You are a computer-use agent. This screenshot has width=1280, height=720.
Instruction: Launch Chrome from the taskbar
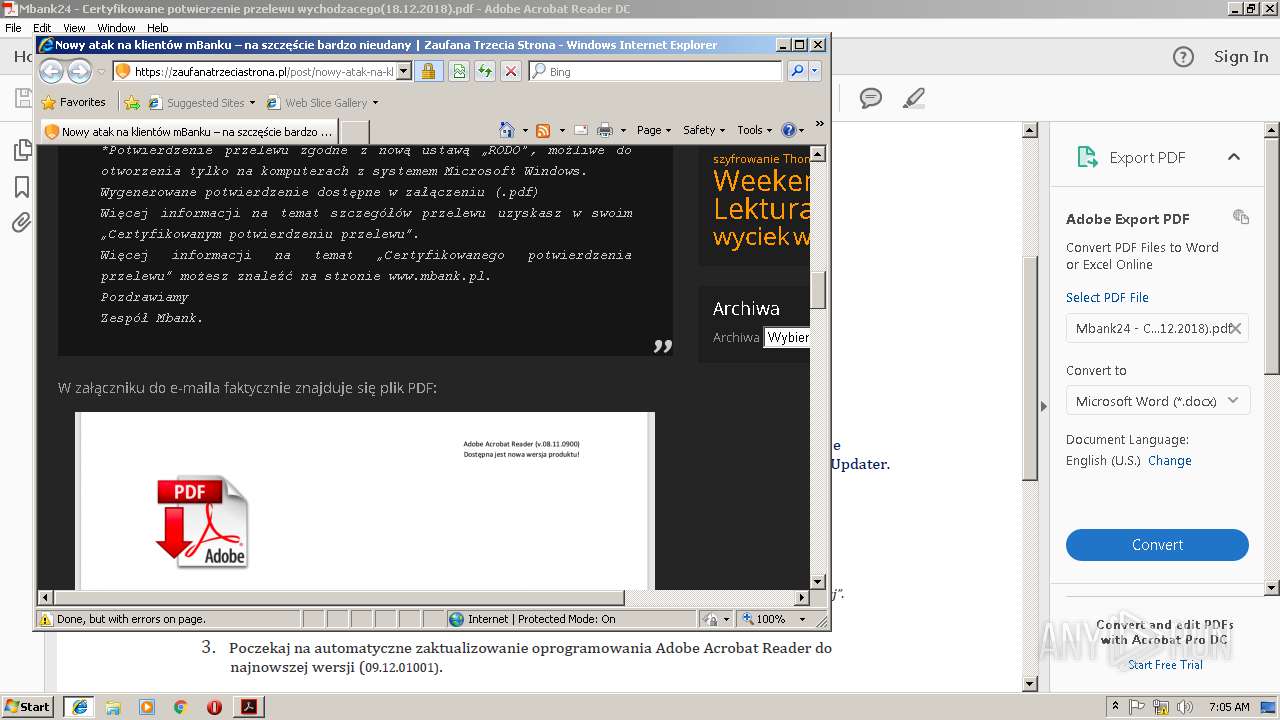[180, 707]
